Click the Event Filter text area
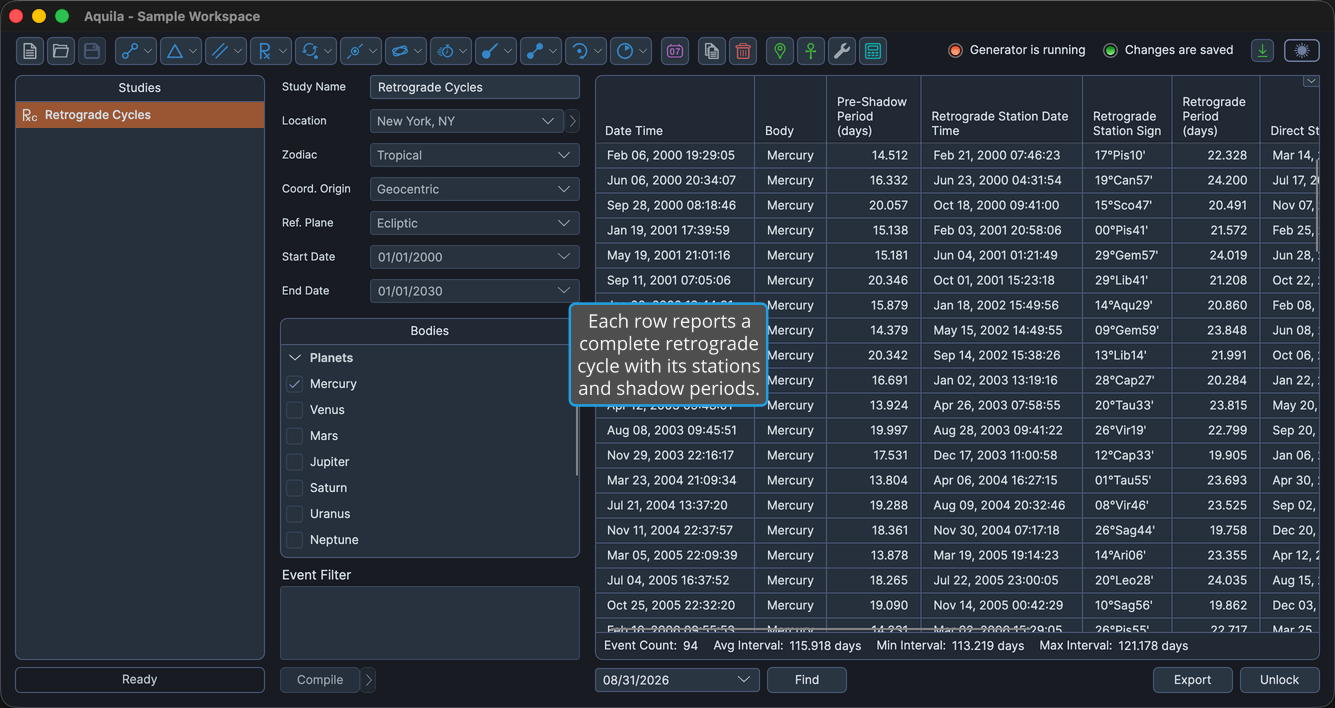 click(430, 623)
